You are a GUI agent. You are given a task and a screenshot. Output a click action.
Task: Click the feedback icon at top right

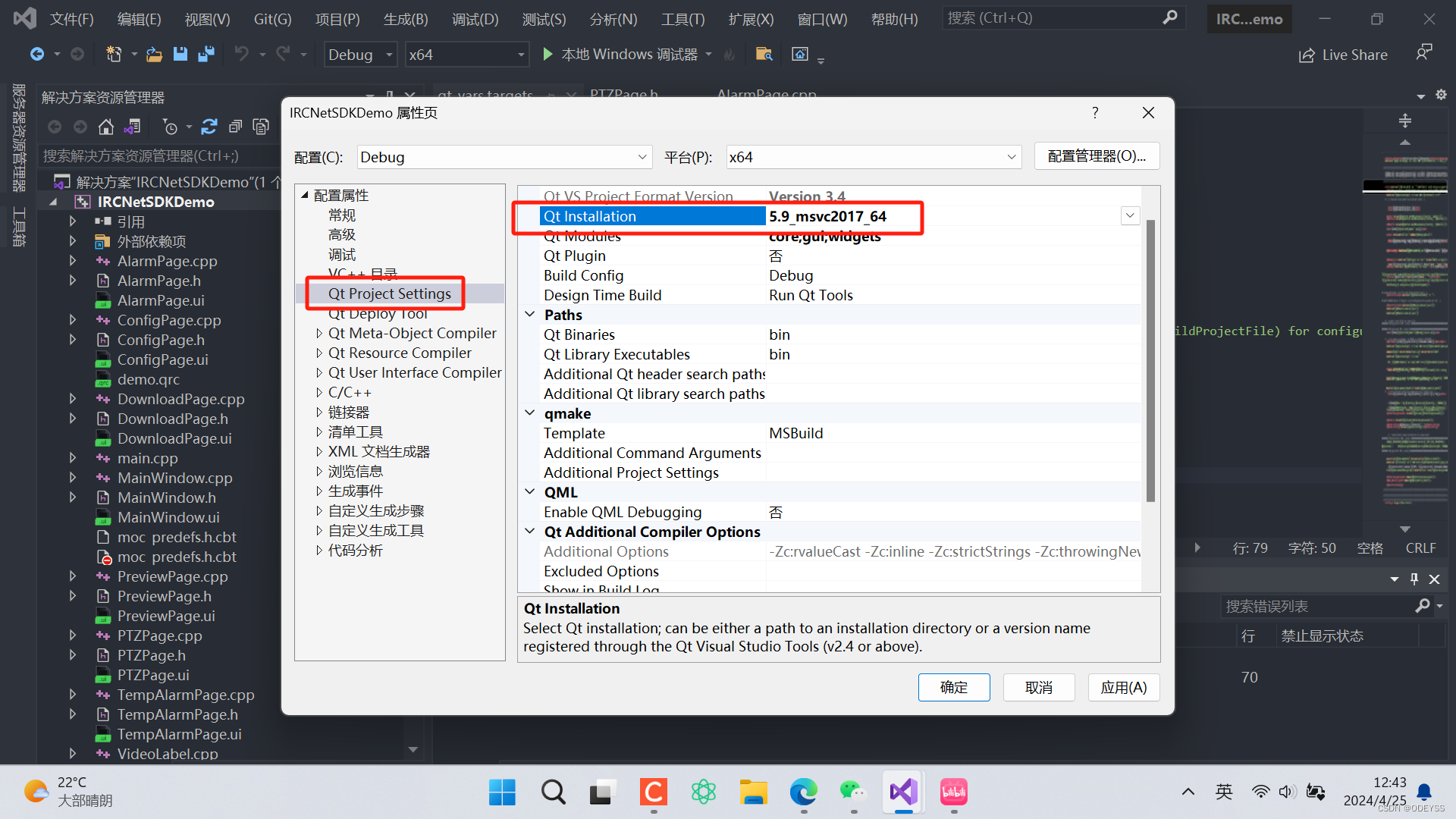pos(1424,52)
